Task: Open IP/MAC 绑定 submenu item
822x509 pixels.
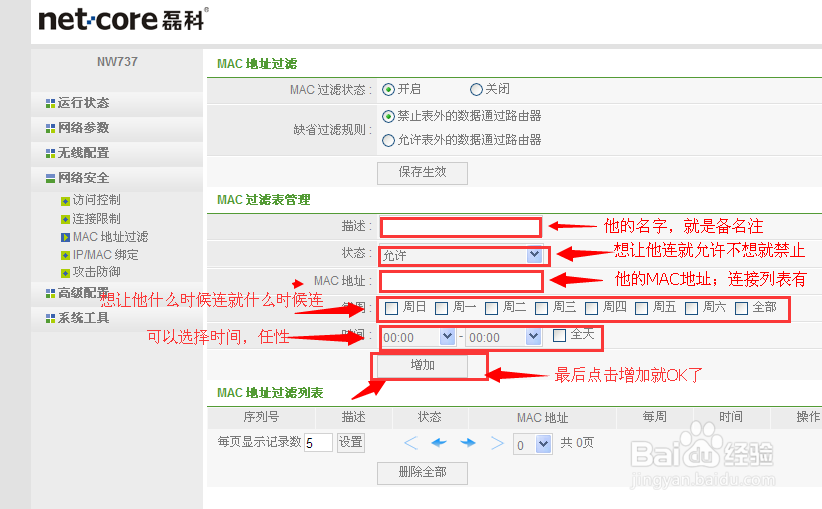Action: (x=105, y=255)
